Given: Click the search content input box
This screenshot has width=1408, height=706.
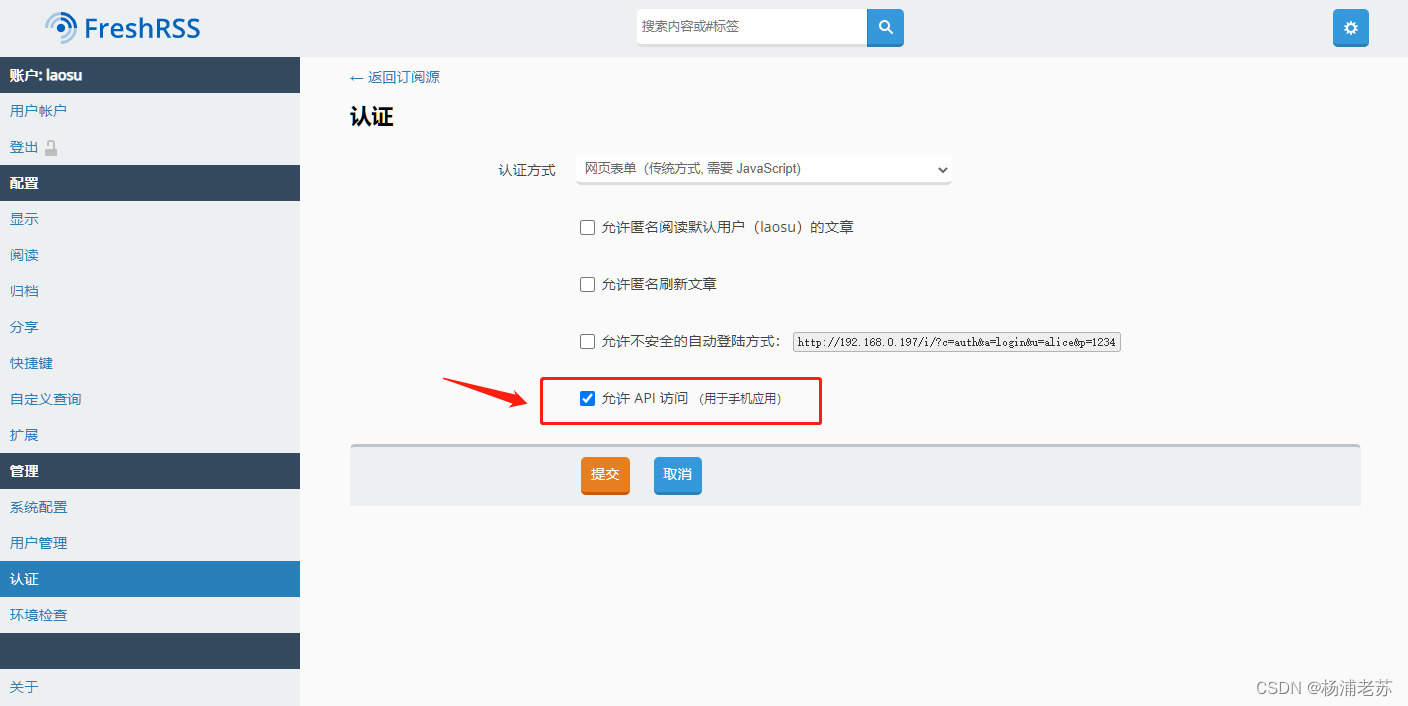Looking at the screenshot, I should 750,27.
